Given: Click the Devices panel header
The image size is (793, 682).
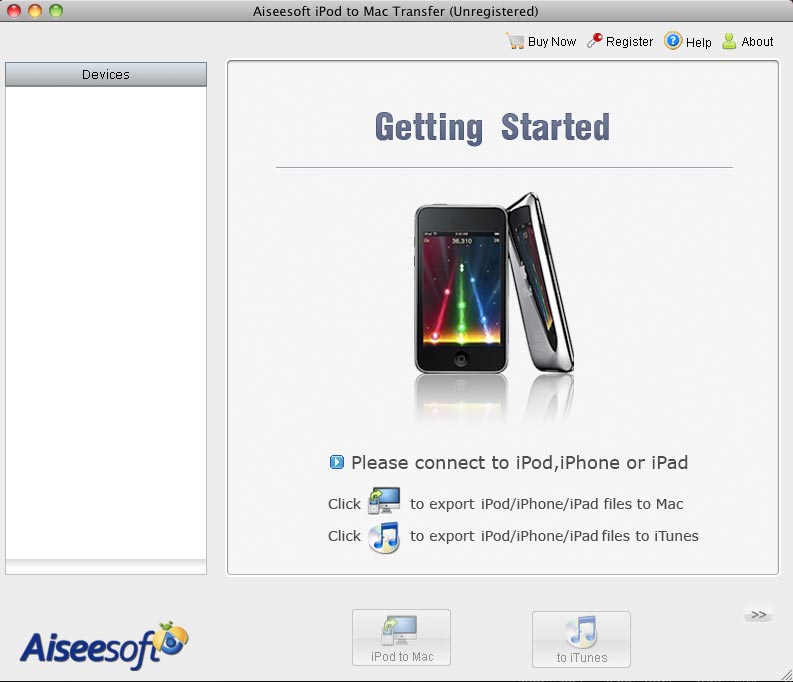Looking at the screenshot, I should tap(106, 74).
